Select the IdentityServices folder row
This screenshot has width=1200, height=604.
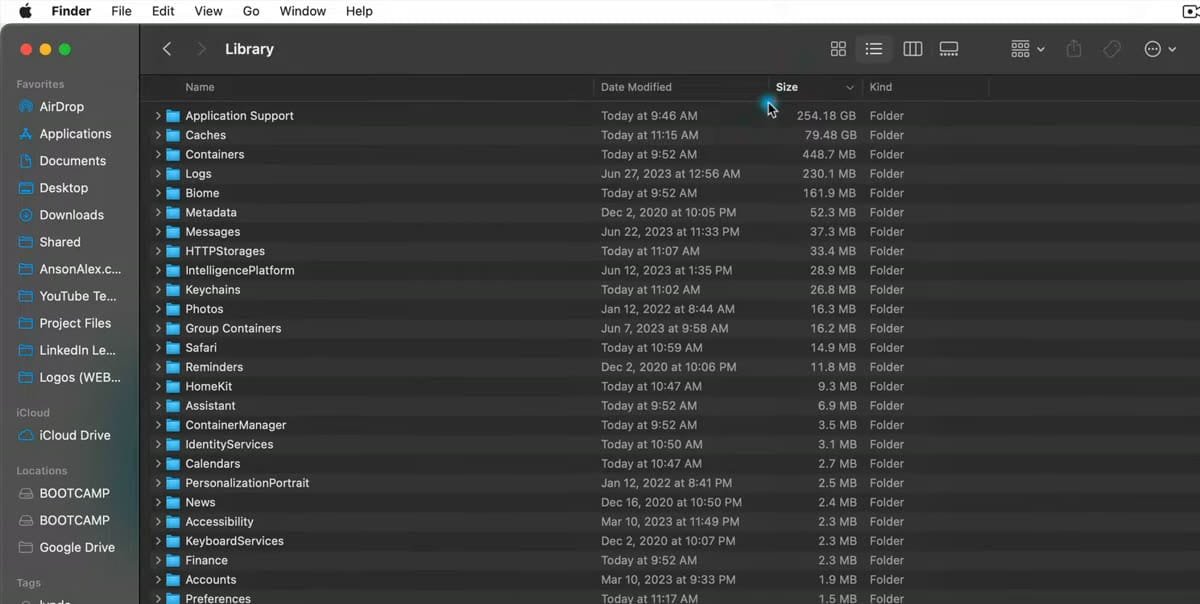pyautogui.click(x=670, y=445)
